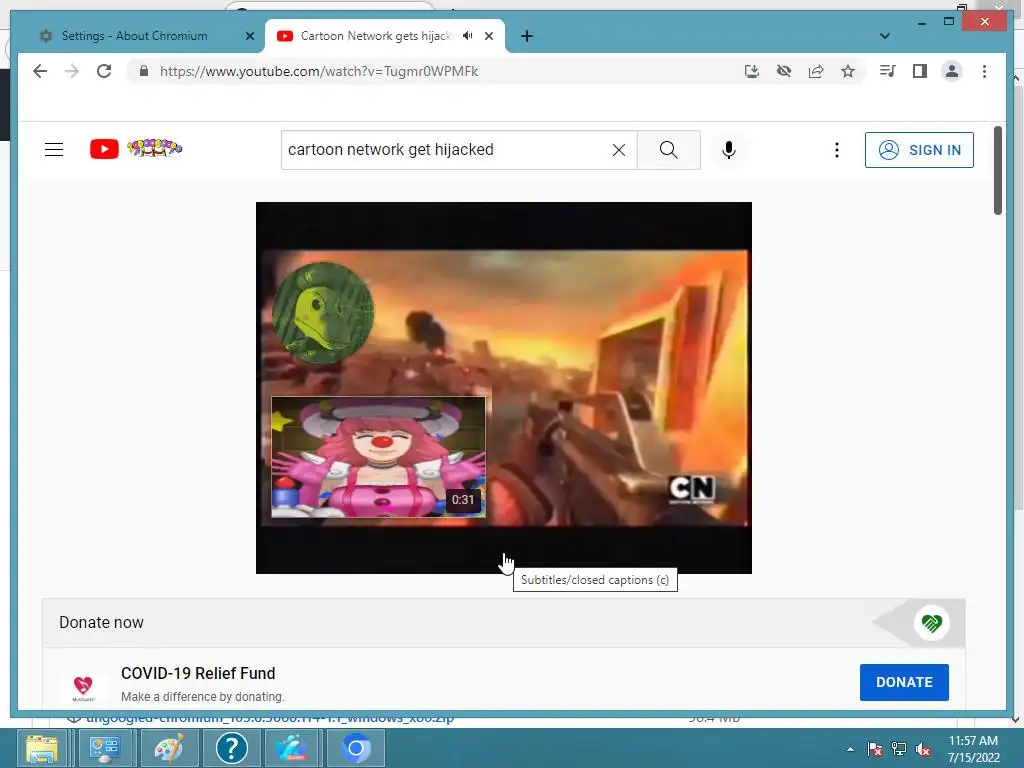This screenshot has height=768, width=1024.
Task: Open the COVID-19 Relief Fund title
Action: point(198,673)
